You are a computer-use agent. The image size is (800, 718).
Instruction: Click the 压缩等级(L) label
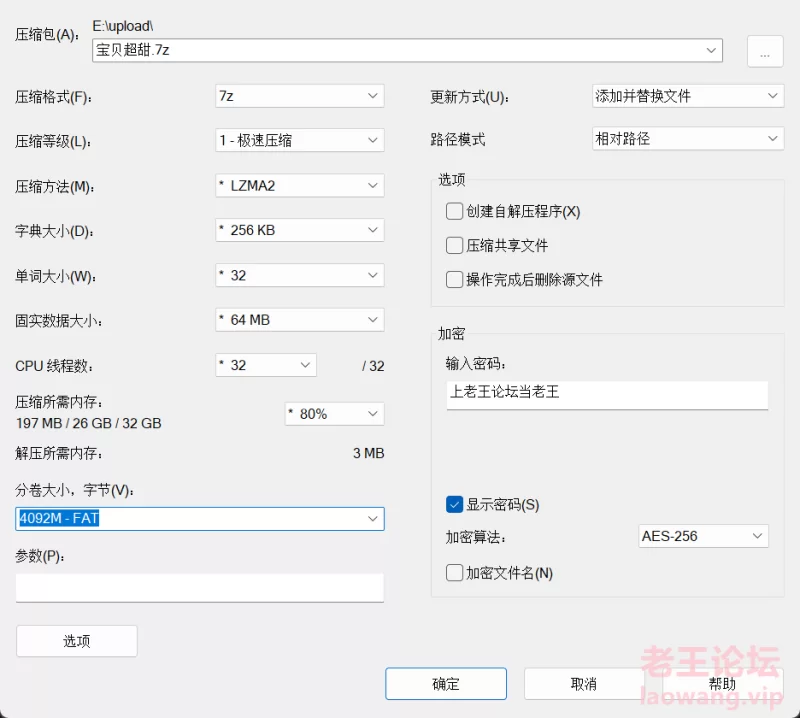coord(53,141)
